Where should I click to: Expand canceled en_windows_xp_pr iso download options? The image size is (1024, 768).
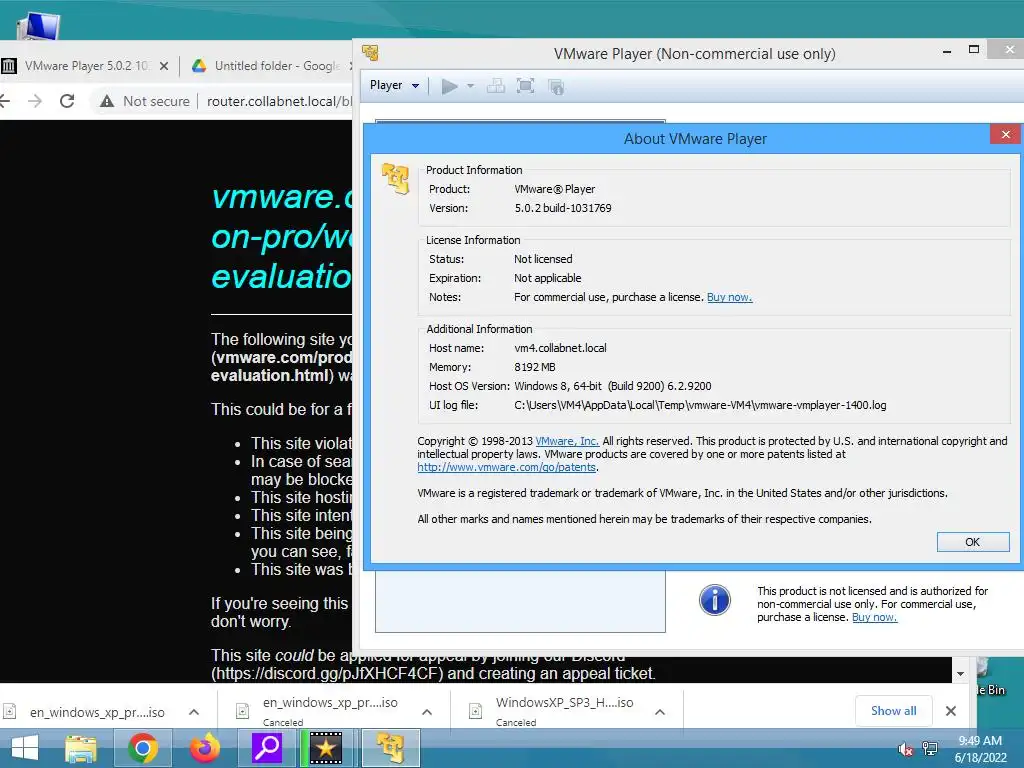427,712
